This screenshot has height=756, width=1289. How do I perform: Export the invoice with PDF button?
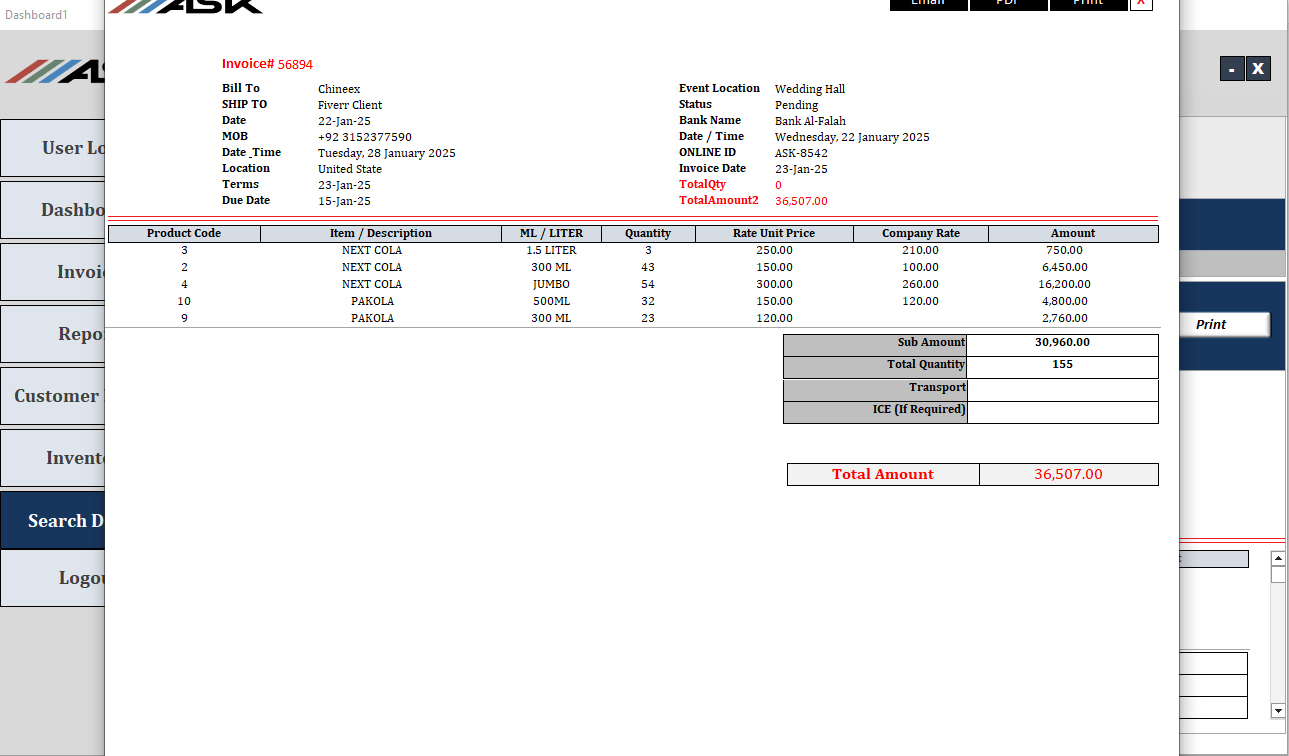pyautogui.click(x=1008, y=4)
